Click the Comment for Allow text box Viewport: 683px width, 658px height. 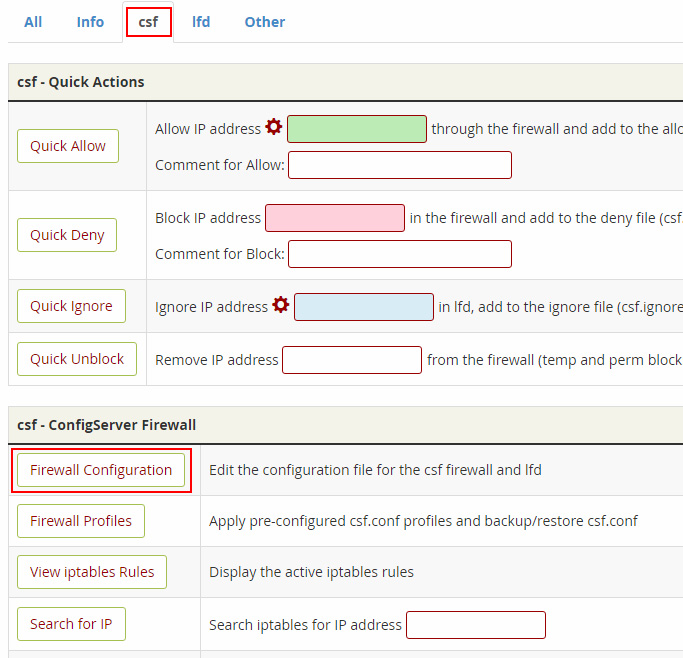click(x=400, y=165)
